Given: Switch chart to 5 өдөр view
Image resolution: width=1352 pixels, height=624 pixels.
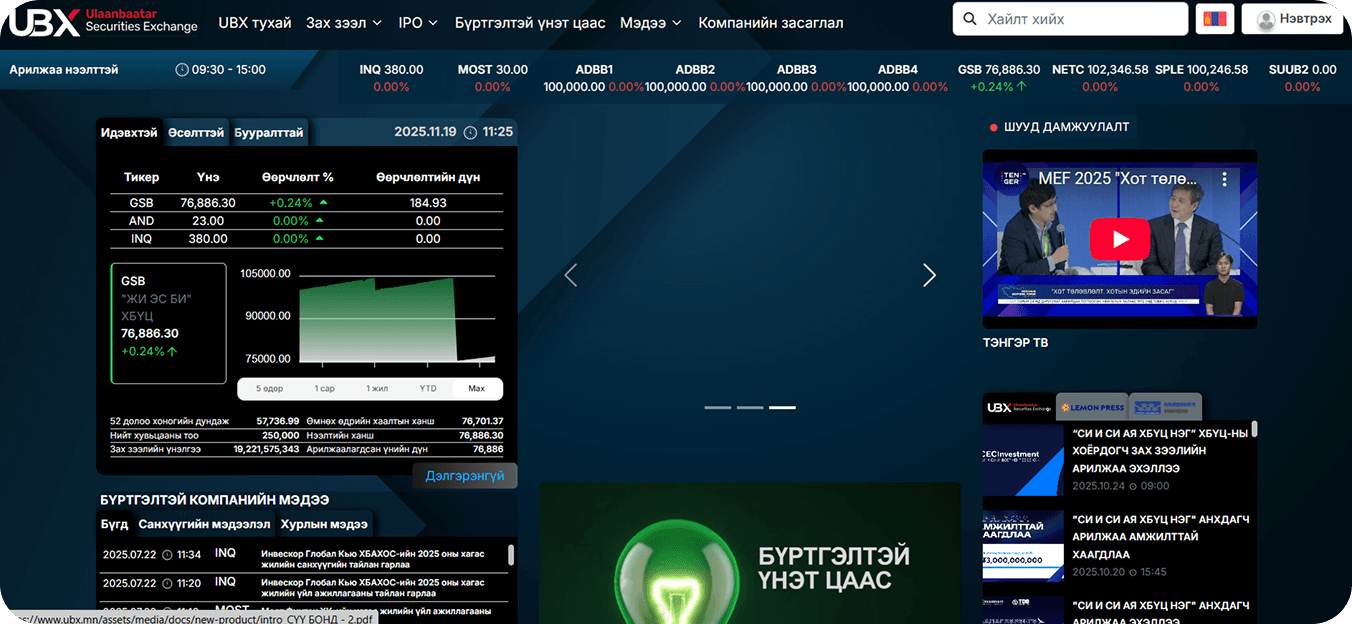Looking at the screenshot, I should pos(272,389).
